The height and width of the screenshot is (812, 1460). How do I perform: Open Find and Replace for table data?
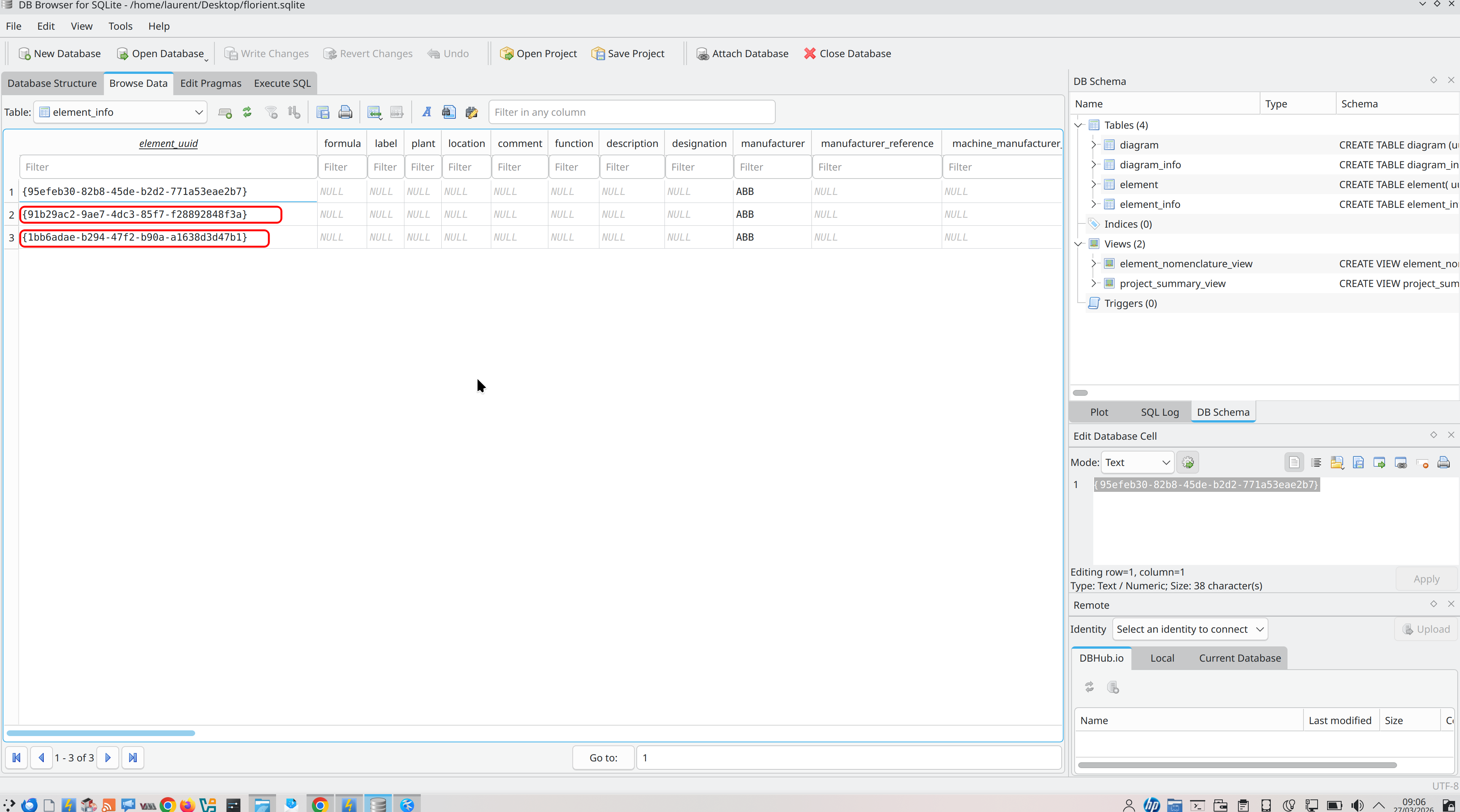coord(471,112)
